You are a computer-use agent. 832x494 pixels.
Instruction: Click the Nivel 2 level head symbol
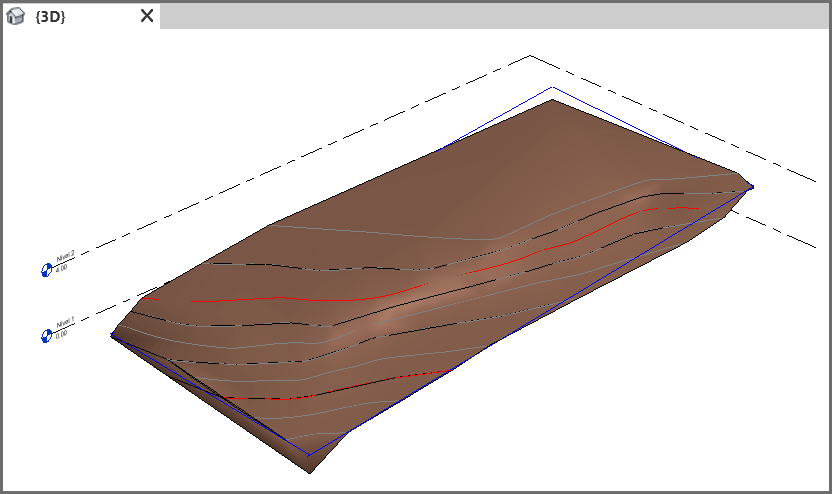tap(45, 270)
